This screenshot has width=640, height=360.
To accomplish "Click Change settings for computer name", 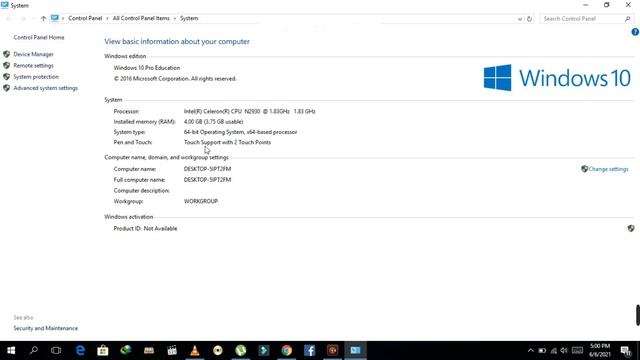I will [608, 169].
